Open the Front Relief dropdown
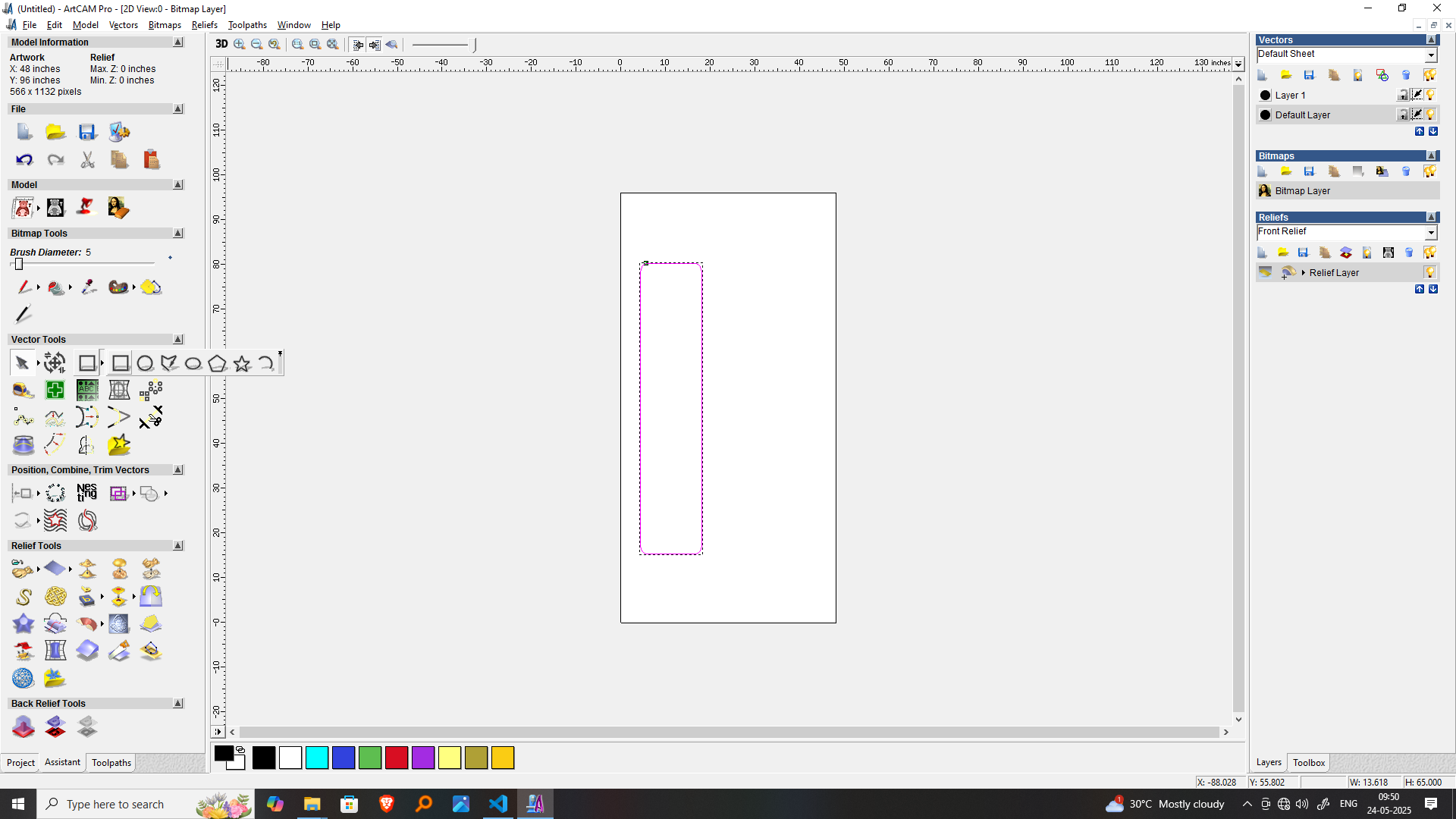 pos(1430,232)
